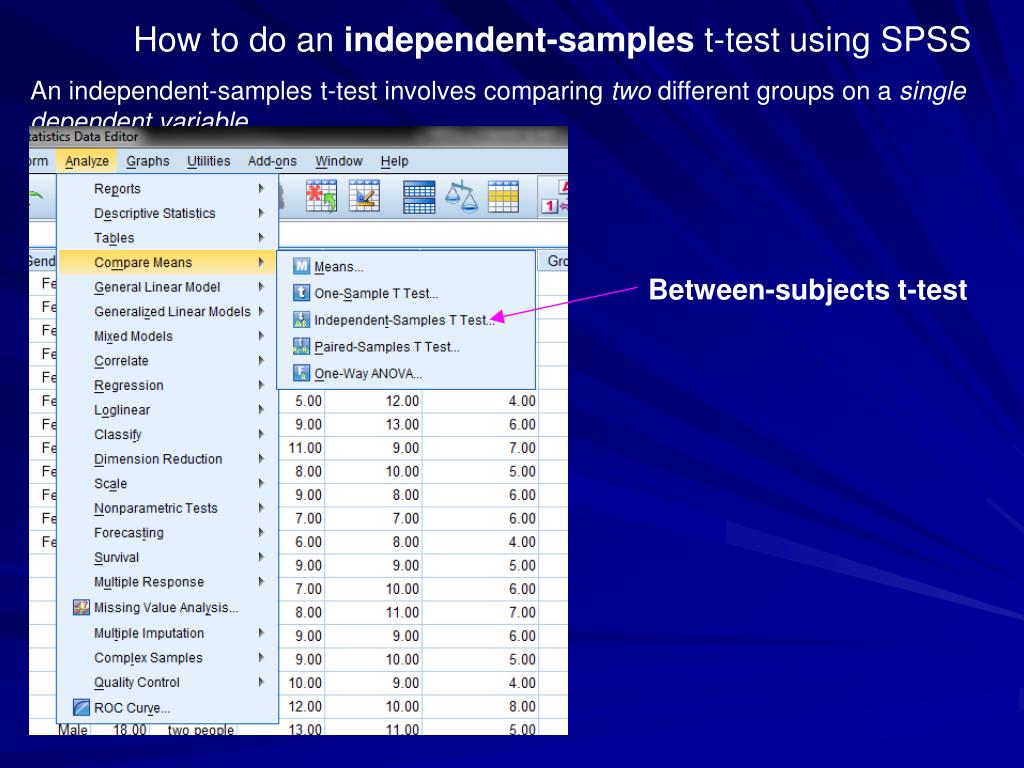
Task: Click cell 13.00 in the row with 9.00 and 6.00
Action: click(x=373, y=424)
